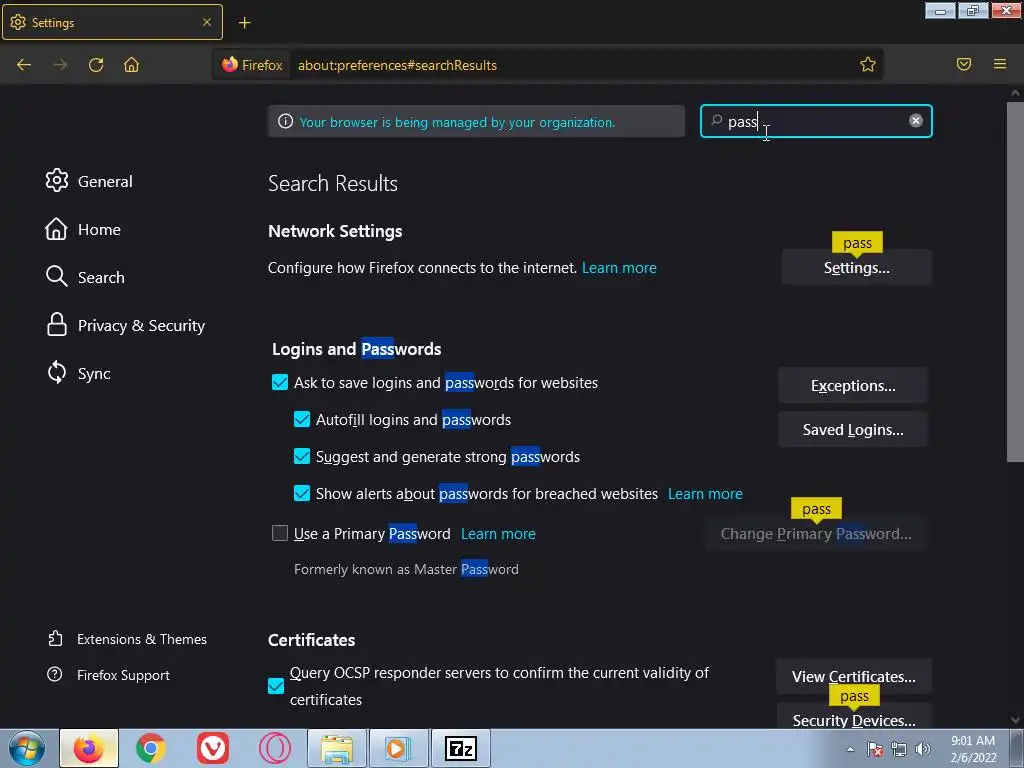The height and width of the screenshot is (768, 1024).
Task: Switch to Firefox in the taskbar
Action: pos(89,748)
